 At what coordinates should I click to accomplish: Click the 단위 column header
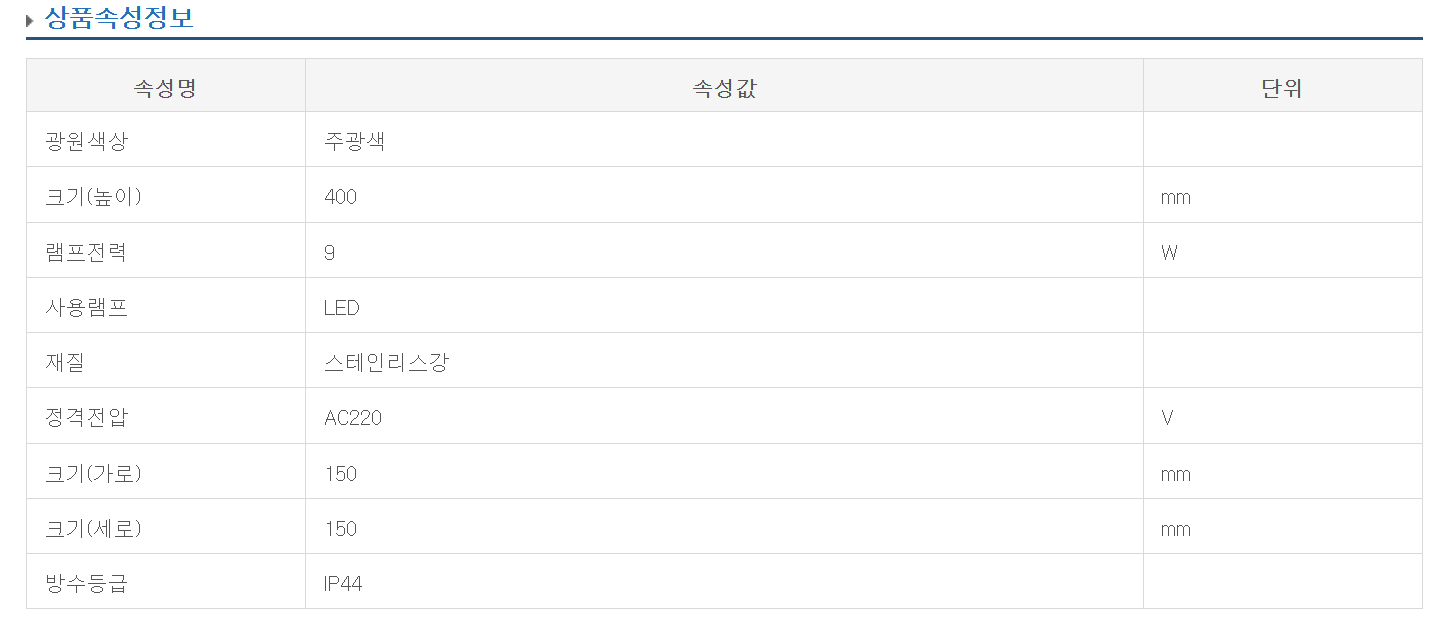click(x=1282, y=87)
